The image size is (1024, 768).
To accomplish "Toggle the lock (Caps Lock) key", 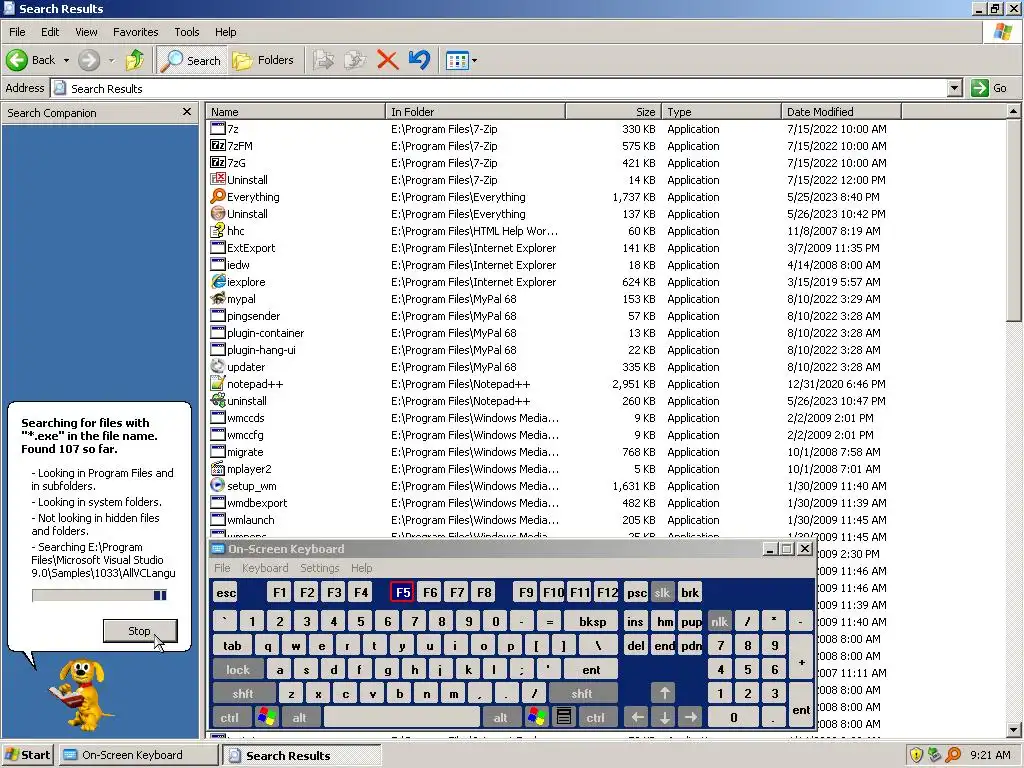I will pyautogui.click(x=238, y=669).
